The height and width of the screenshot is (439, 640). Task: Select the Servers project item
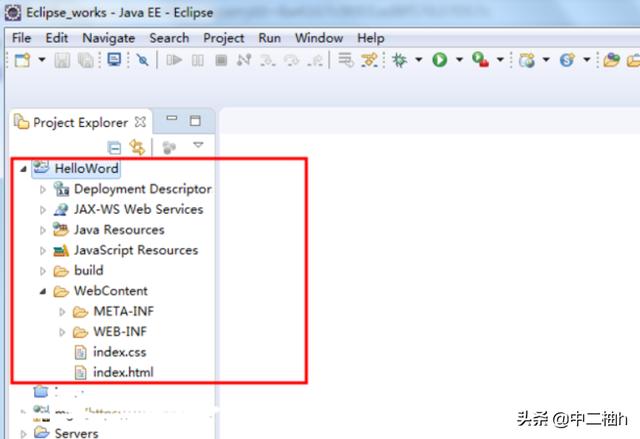point(76,433)
